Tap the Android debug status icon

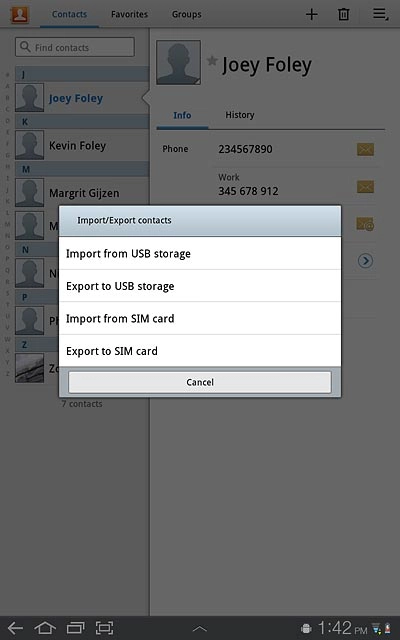(306, 629)
